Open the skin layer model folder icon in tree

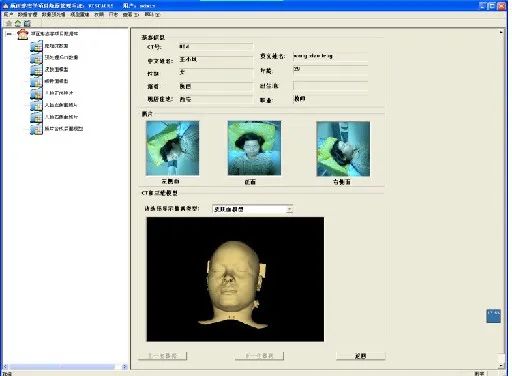36,70
